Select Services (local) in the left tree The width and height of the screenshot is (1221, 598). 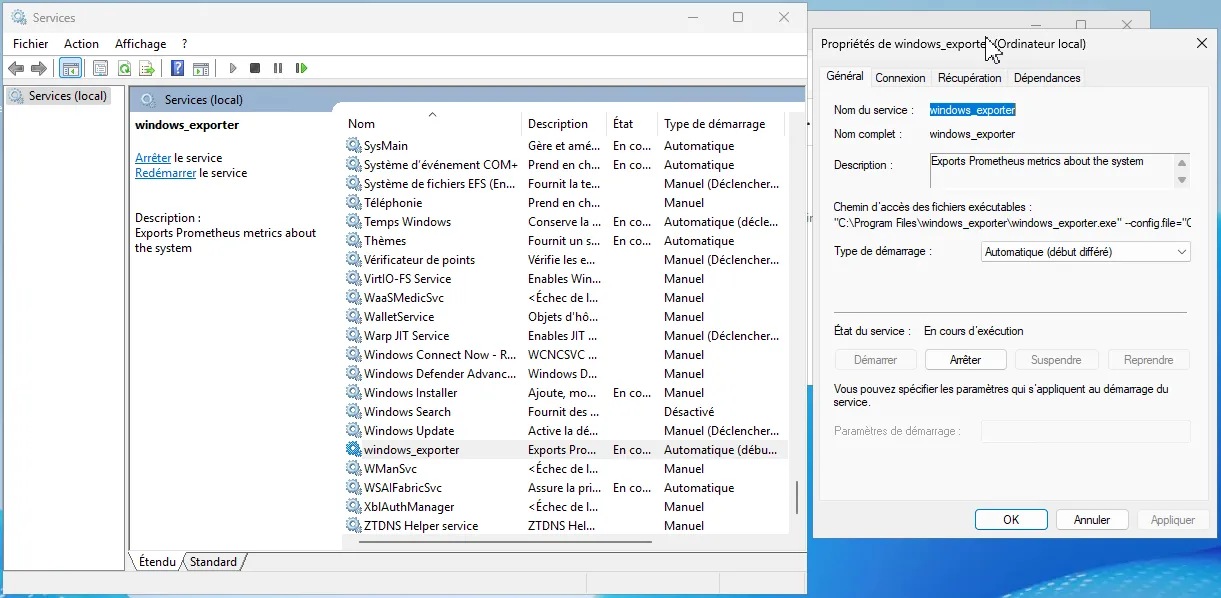pos(67,96)
